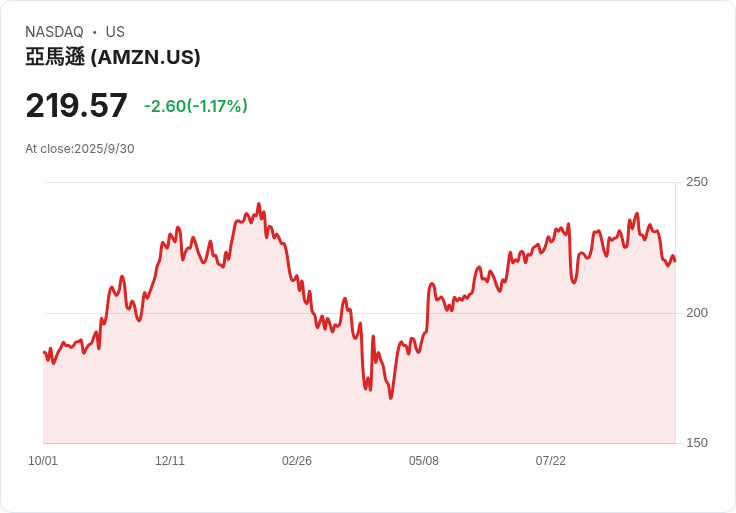The width and height of the screenshot is (736, 513).
Task: Click the 250 y-axis label
Action: coord(697,182)
